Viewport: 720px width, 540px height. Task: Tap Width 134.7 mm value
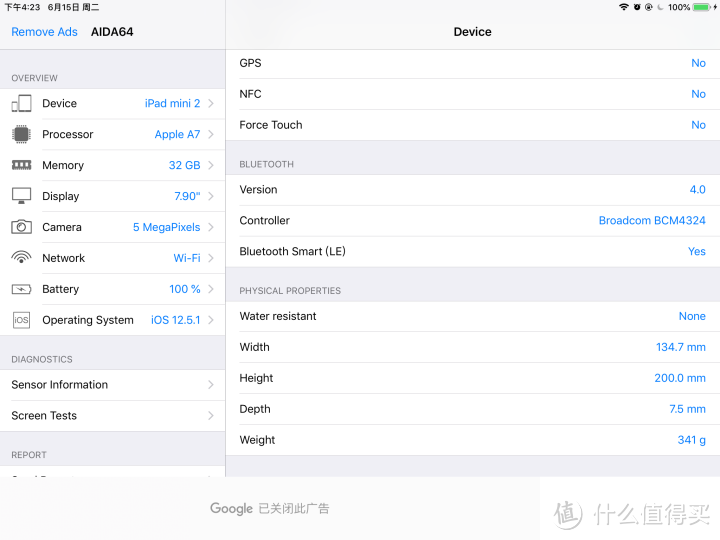click(681, 347)
